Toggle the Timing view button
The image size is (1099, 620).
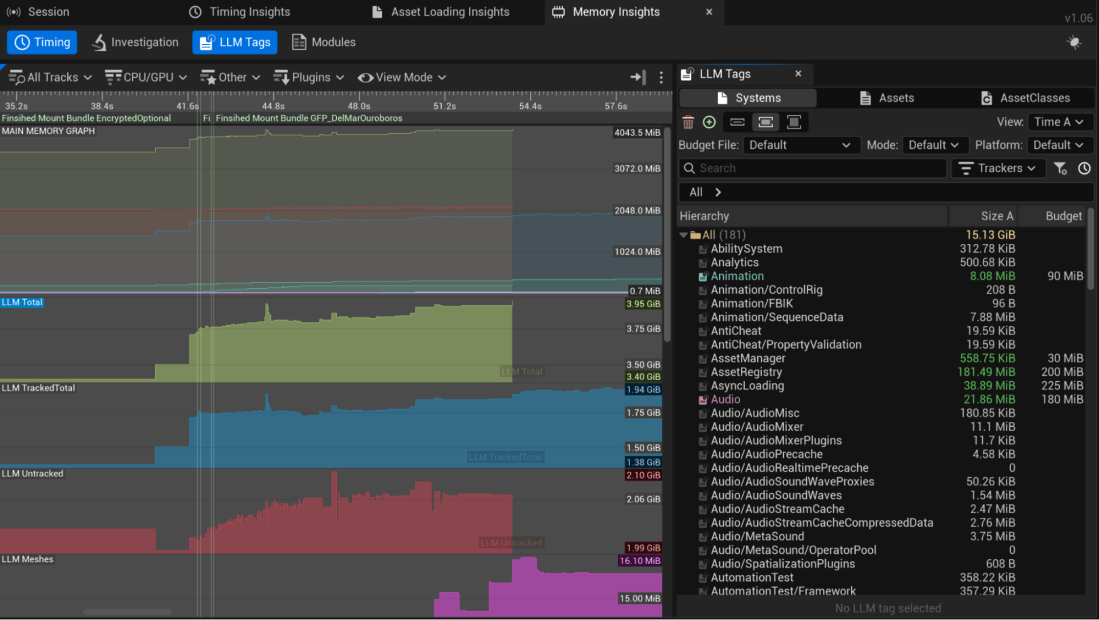[42, 42]
